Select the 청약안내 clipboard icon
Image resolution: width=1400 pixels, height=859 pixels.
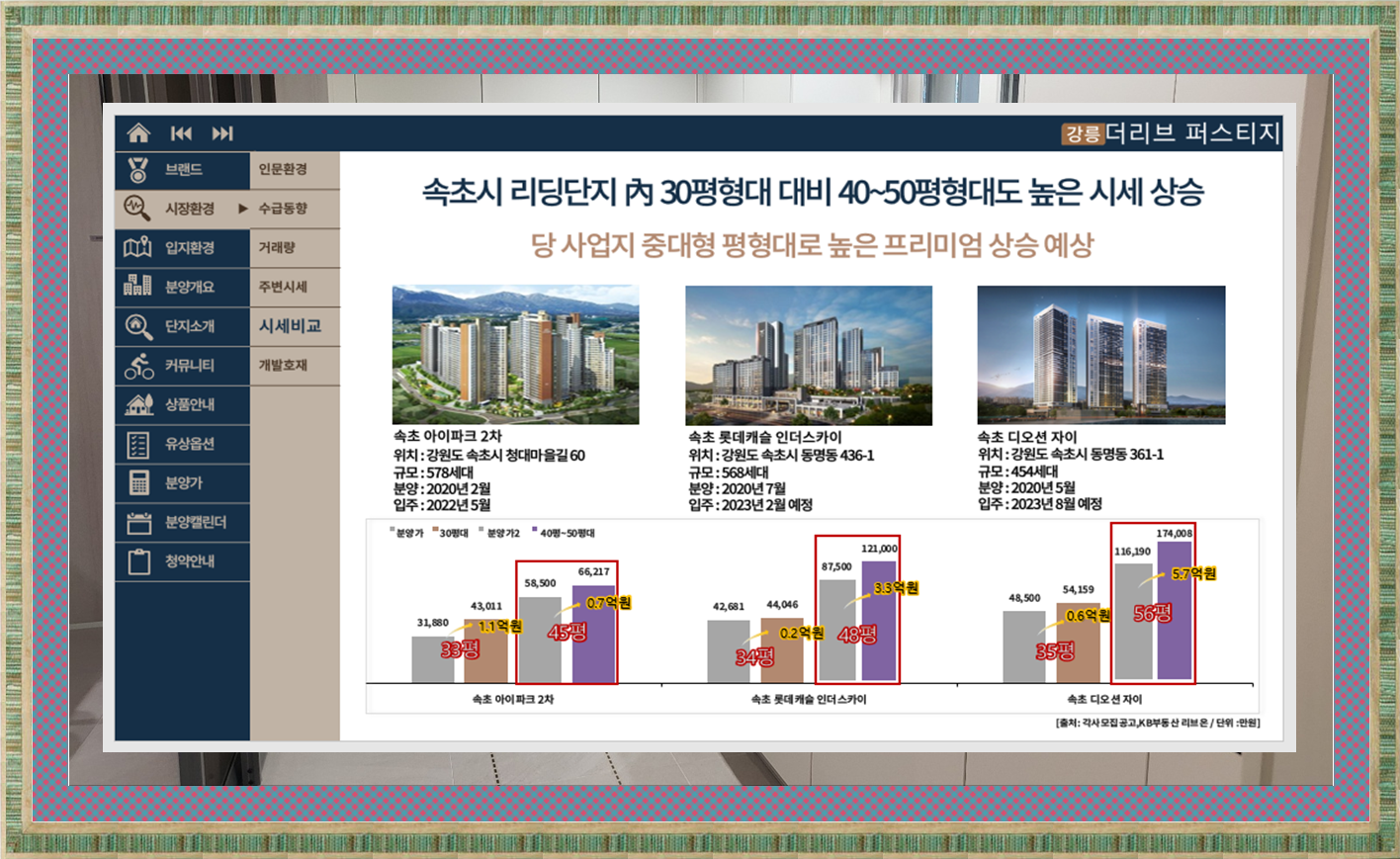[x=138, y=561]
